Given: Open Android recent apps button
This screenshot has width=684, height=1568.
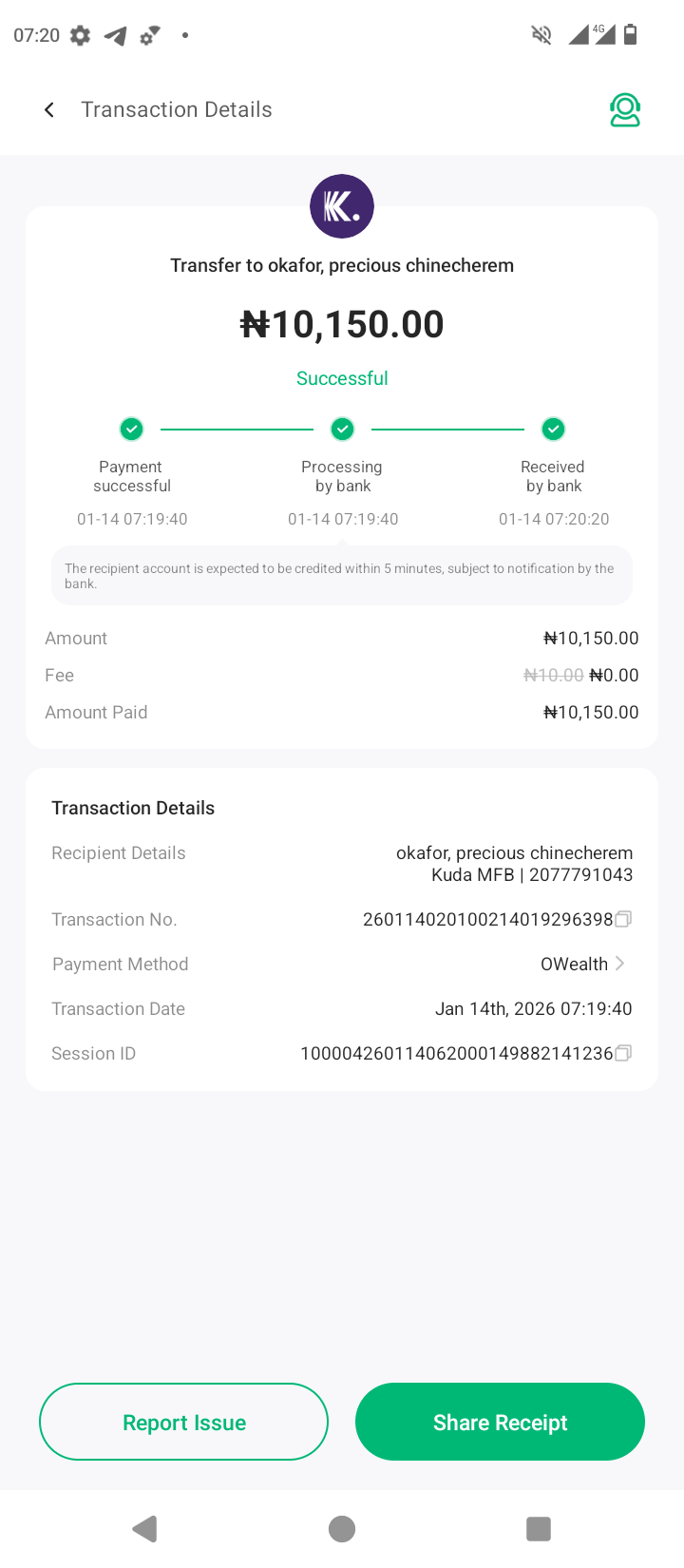Looking at the screenshot, I should 539,1528.
